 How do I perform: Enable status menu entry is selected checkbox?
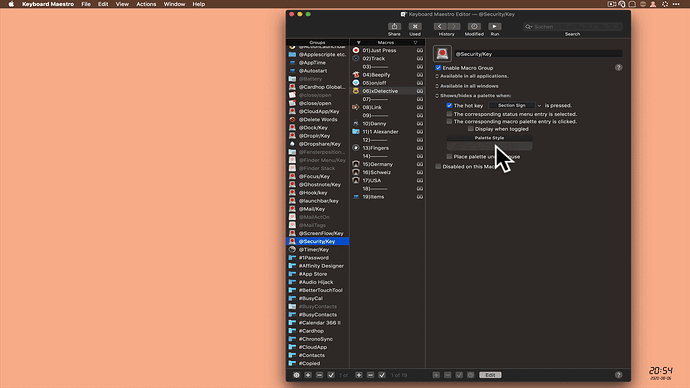click(449, 114)
